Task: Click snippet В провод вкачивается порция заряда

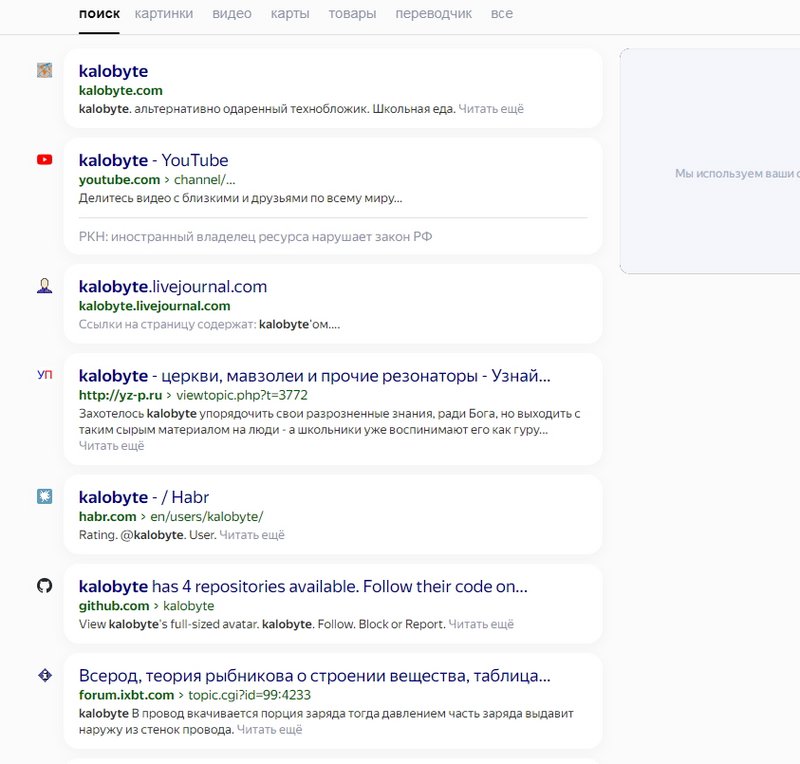Action: click(327, 721)
